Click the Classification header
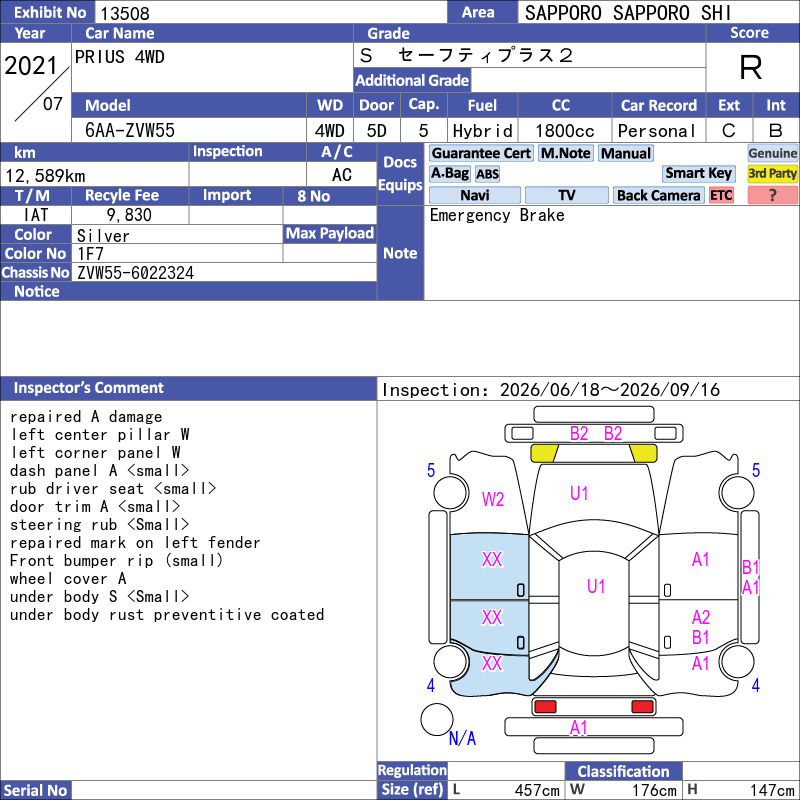 point(623,771)
